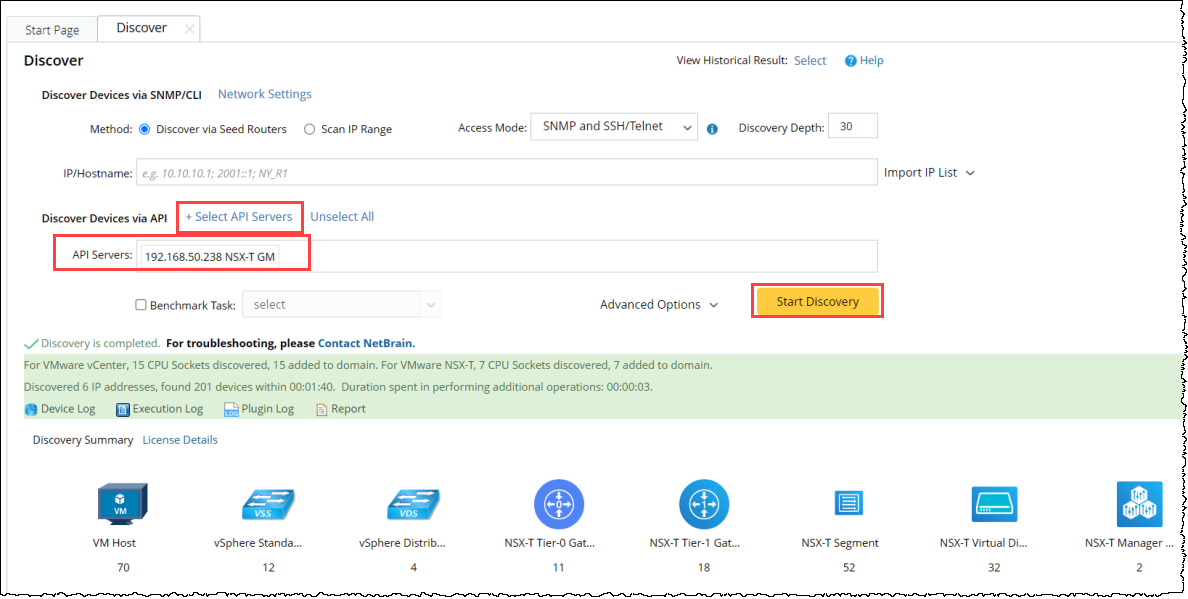Click the IP/Hostname input field
This screenshot has height=599, width=1188.
point(506,173)
